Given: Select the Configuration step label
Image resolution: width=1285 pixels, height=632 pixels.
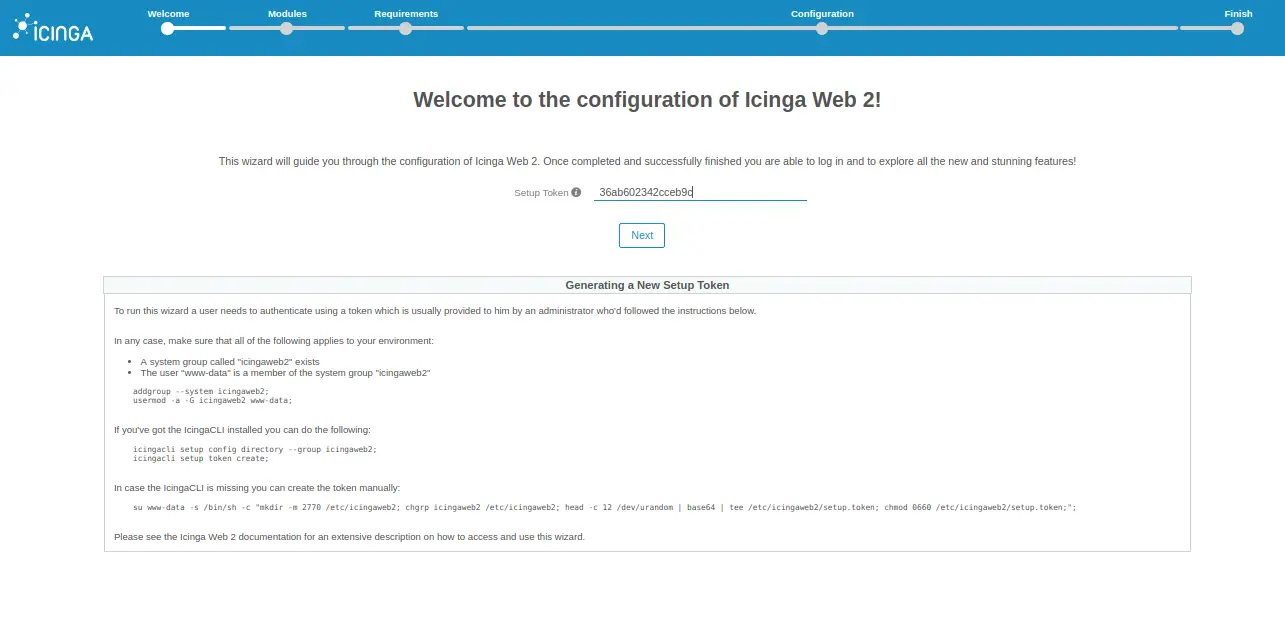Looking at the screenshot, I should pyautogui.click(x=822, y=14).
